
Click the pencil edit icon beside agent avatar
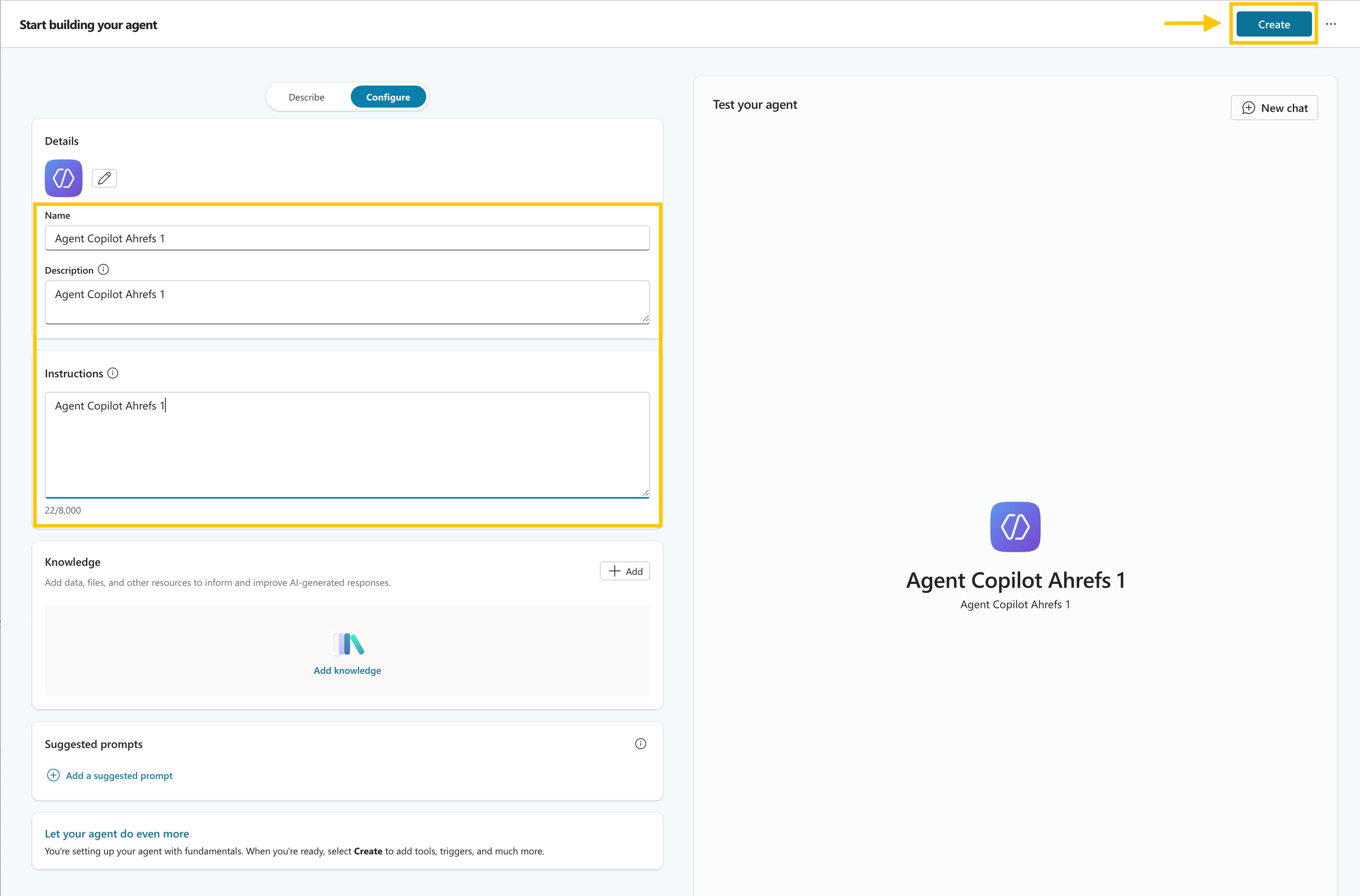pyautogui.click(x=104, y=178)
